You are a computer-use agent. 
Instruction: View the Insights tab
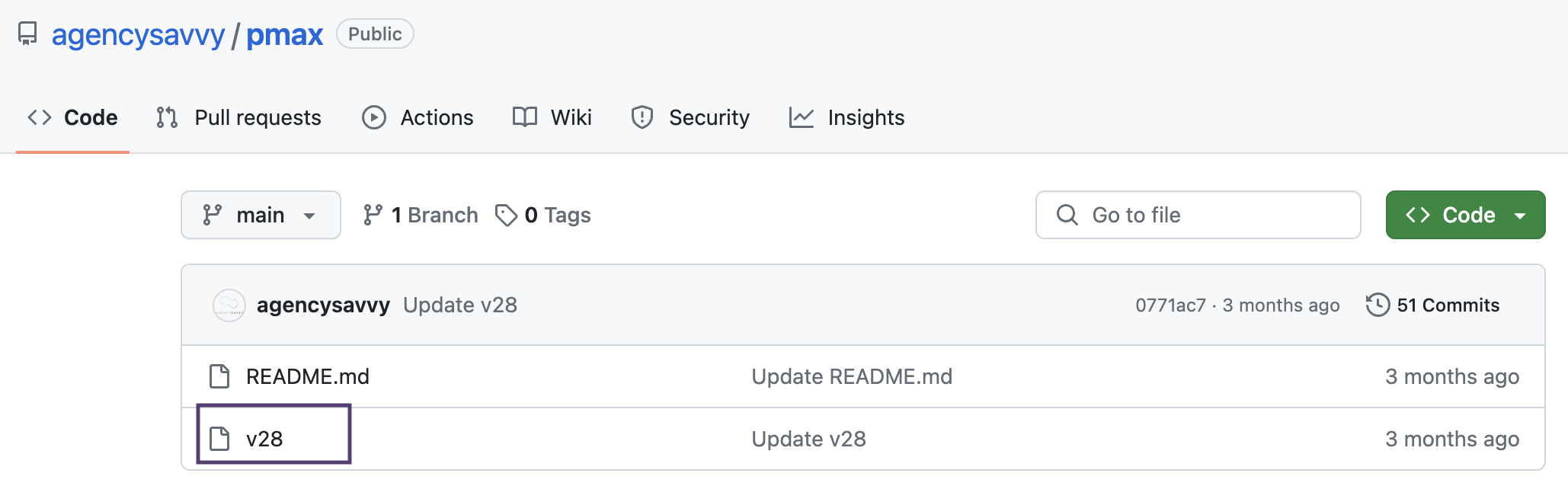pos(847,117)
